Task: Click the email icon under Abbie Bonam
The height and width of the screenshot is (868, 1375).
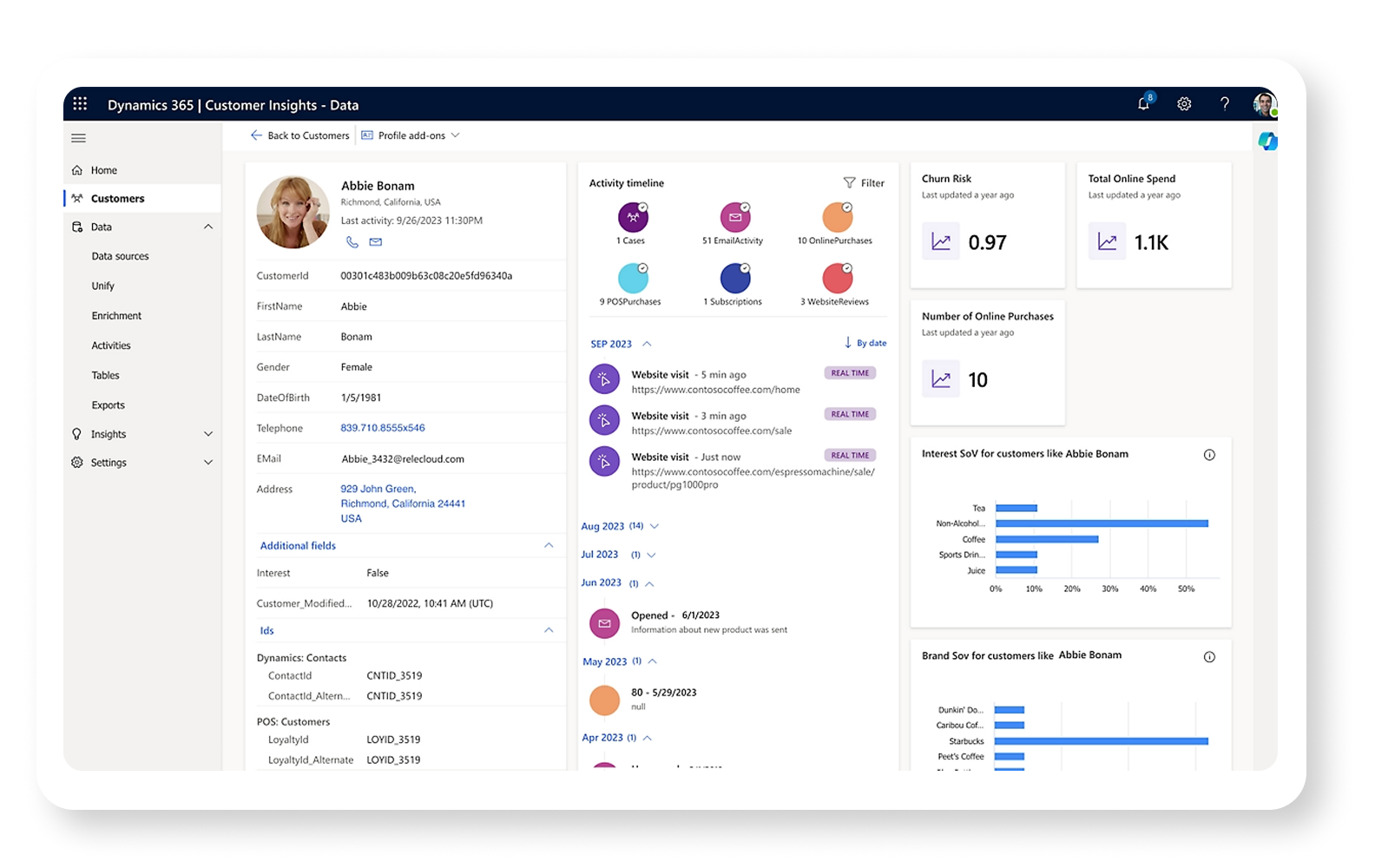Action: click(376, 242)
